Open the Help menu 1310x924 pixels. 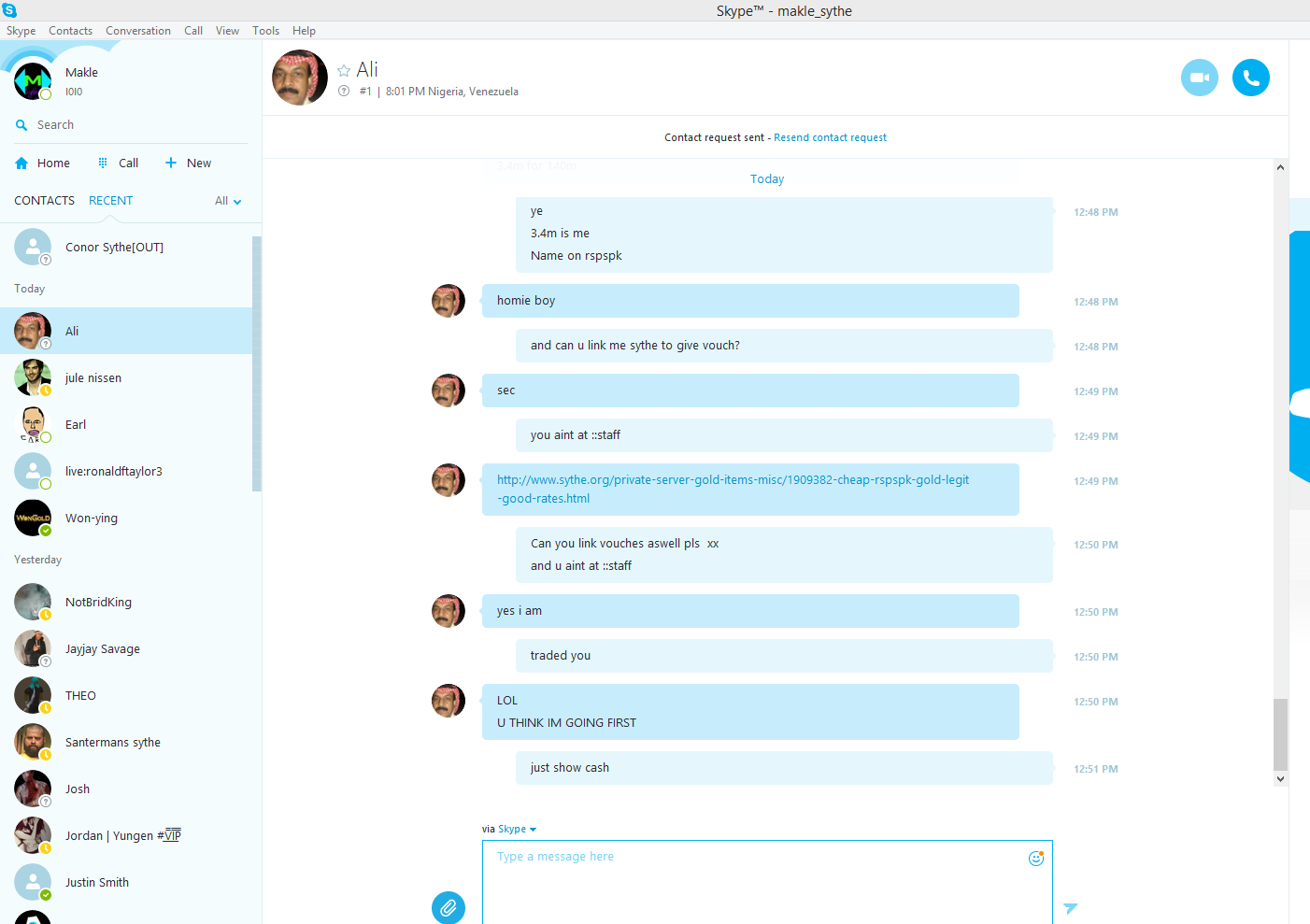point(305,31)
